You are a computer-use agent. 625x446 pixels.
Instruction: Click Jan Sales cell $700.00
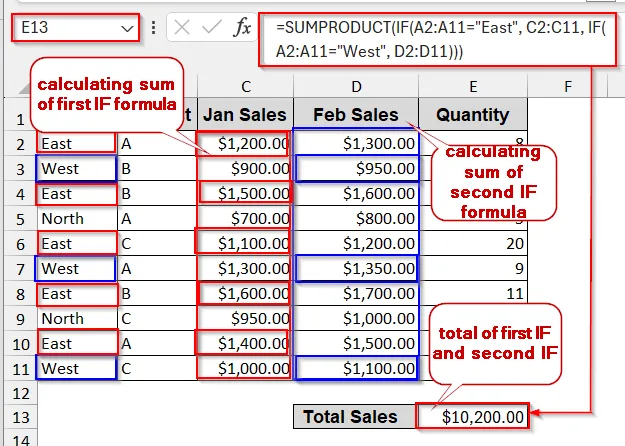coord(245,218)
